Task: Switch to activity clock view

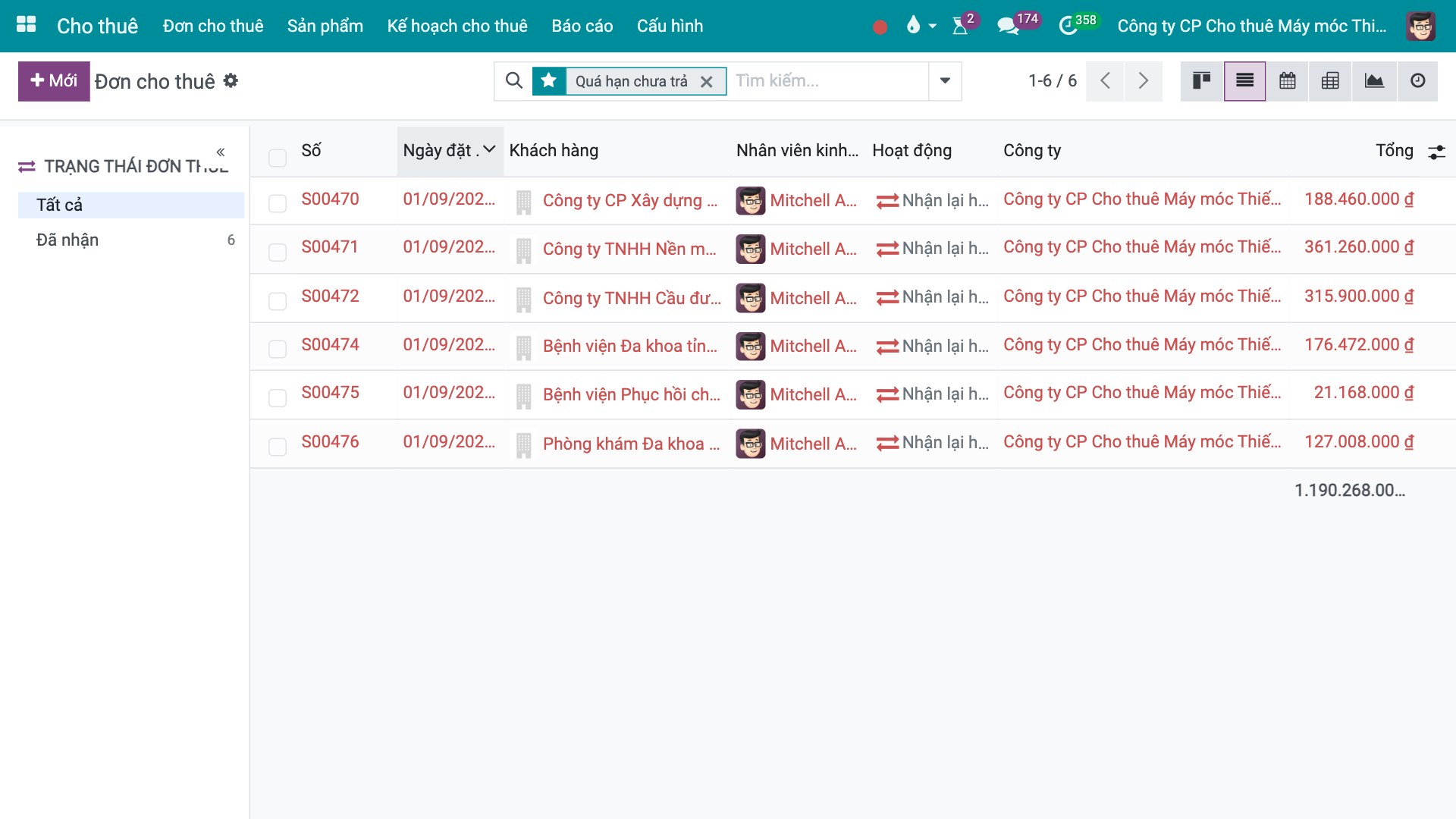Action: [1417, 81]
